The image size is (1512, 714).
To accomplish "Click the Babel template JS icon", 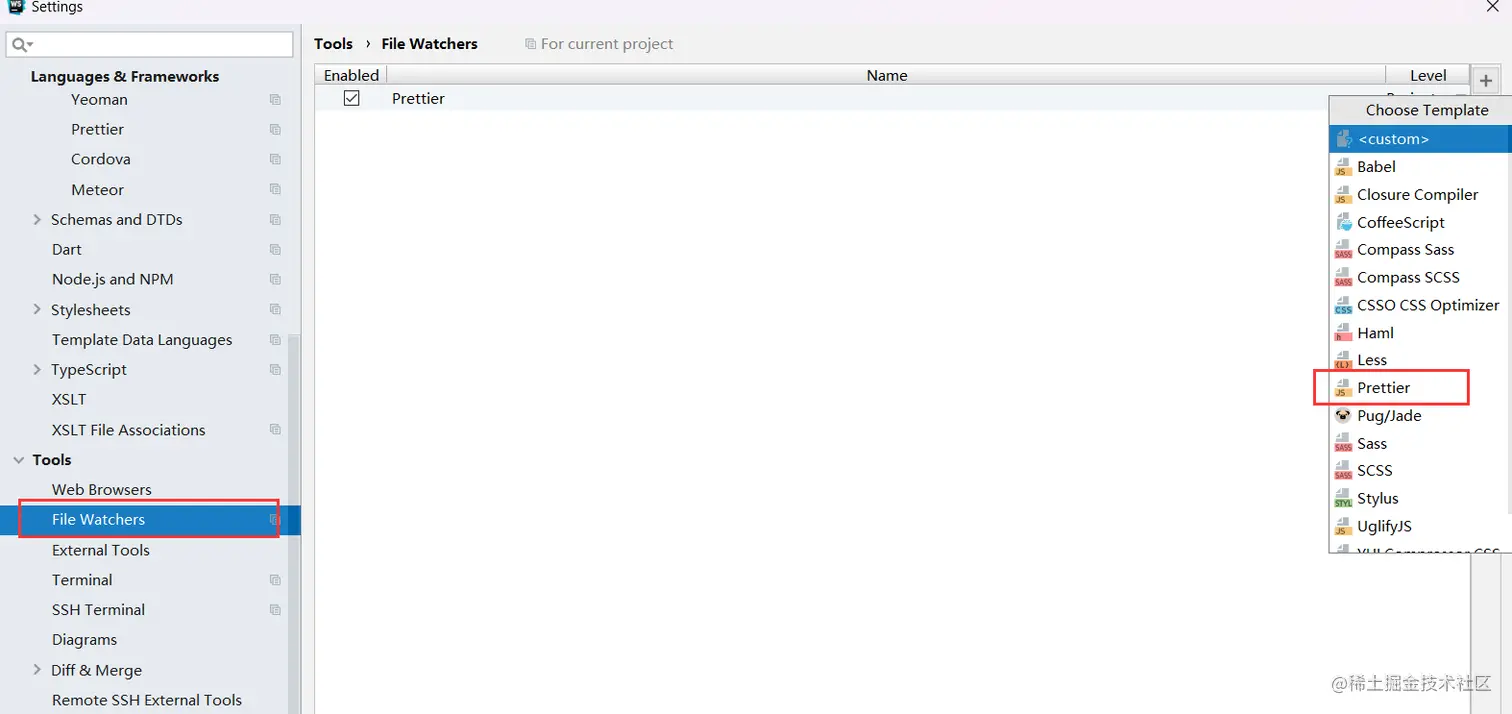I will coord(1344,167).
